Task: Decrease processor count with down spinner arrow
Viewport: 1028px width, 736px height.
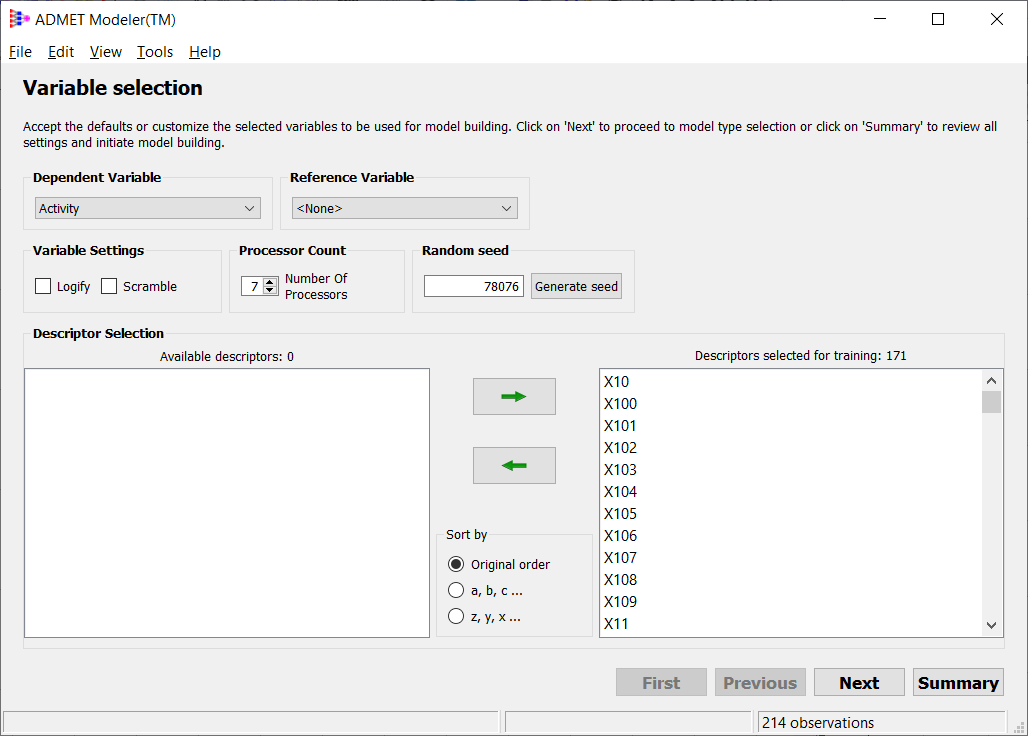Action: (269, 290)
